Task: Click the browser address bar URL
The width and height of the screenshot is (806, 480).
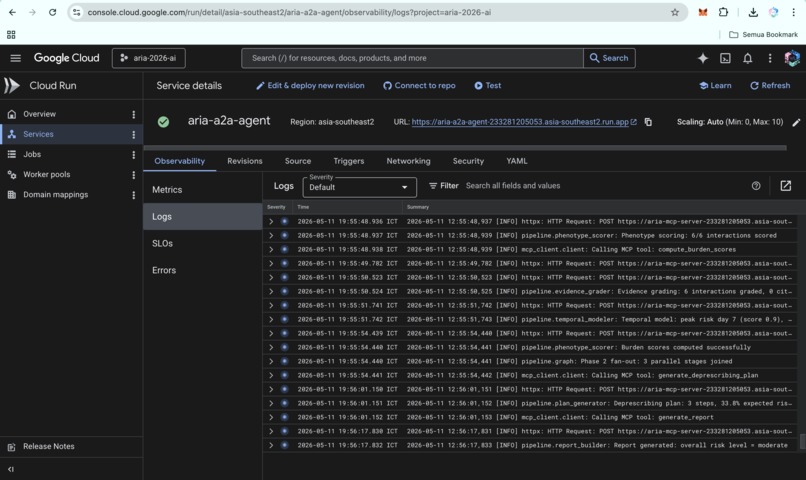Action: point(289,12)
